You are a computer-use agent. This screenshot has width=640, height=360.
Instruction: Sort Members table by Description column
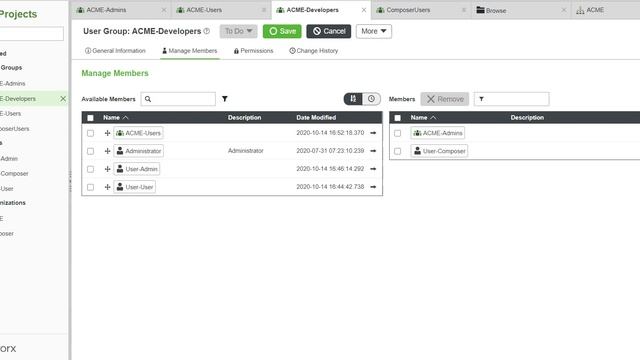527,118
